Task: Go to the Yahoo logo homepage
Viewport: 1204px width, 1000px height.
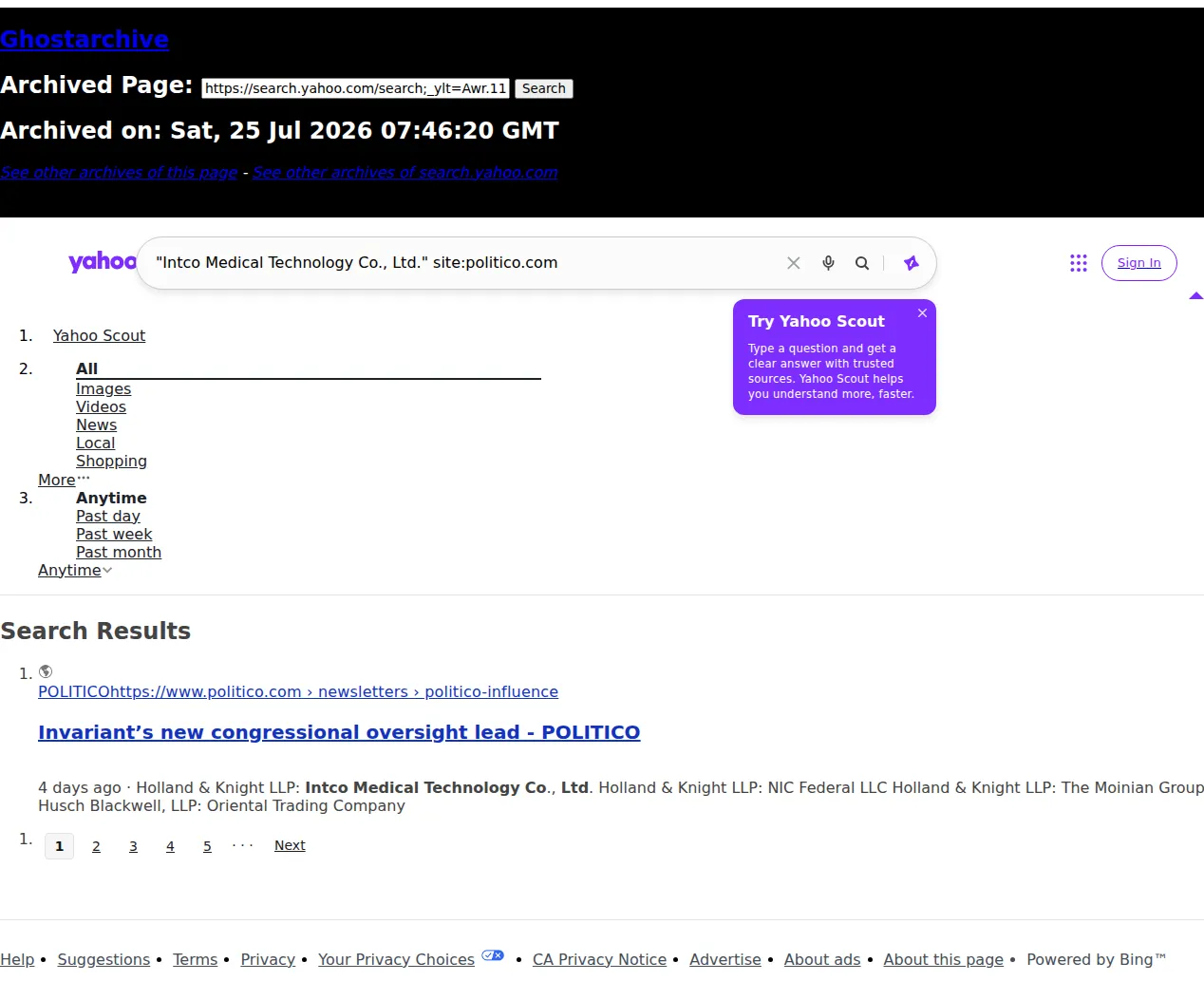Action: click(x=103, y=262)
